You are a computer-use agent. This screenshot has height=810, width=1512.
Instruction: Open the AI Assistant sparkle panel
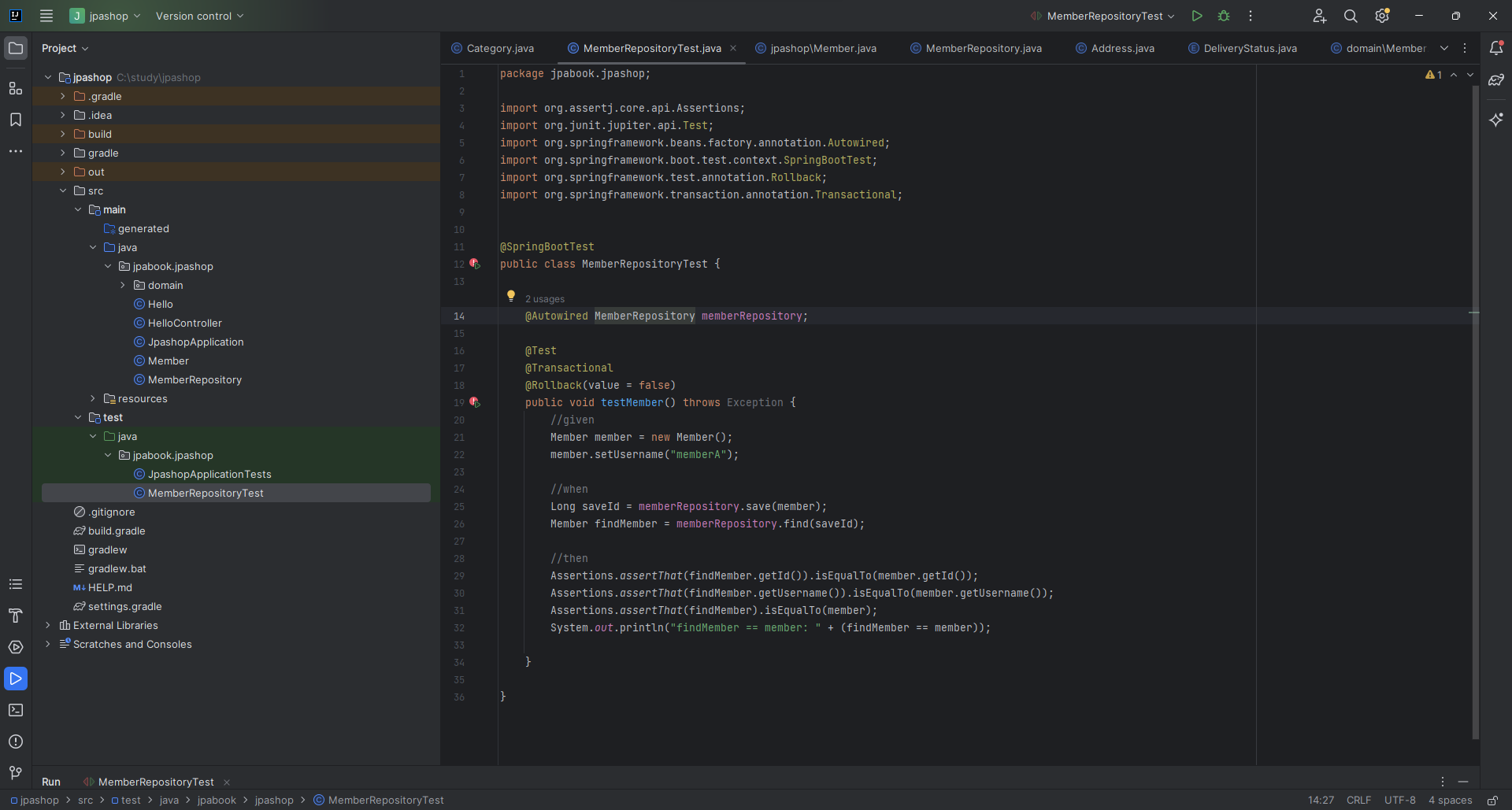coord(1496,120)
